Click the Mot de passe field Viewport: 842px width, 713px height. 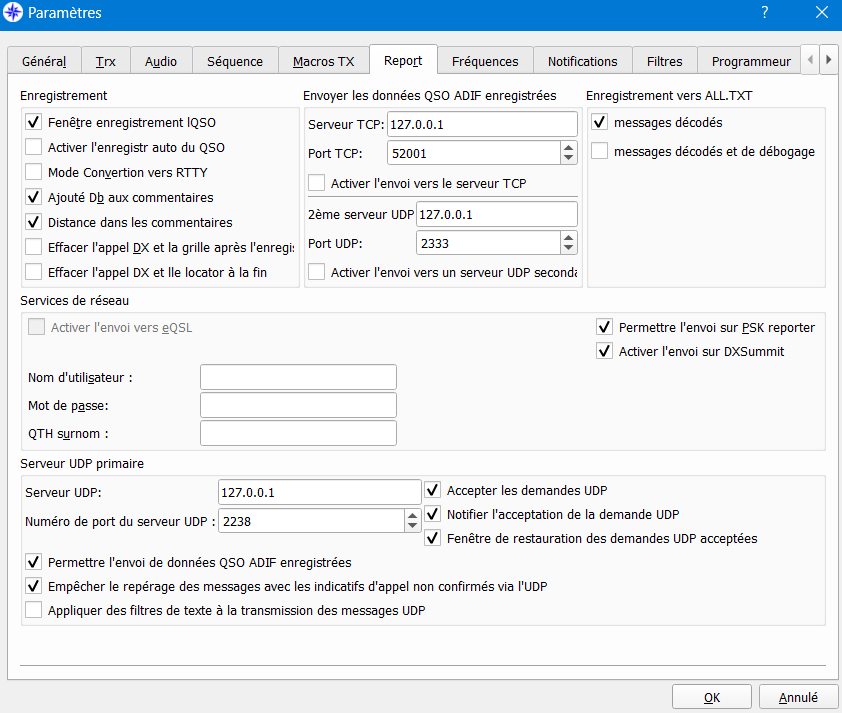298,405
